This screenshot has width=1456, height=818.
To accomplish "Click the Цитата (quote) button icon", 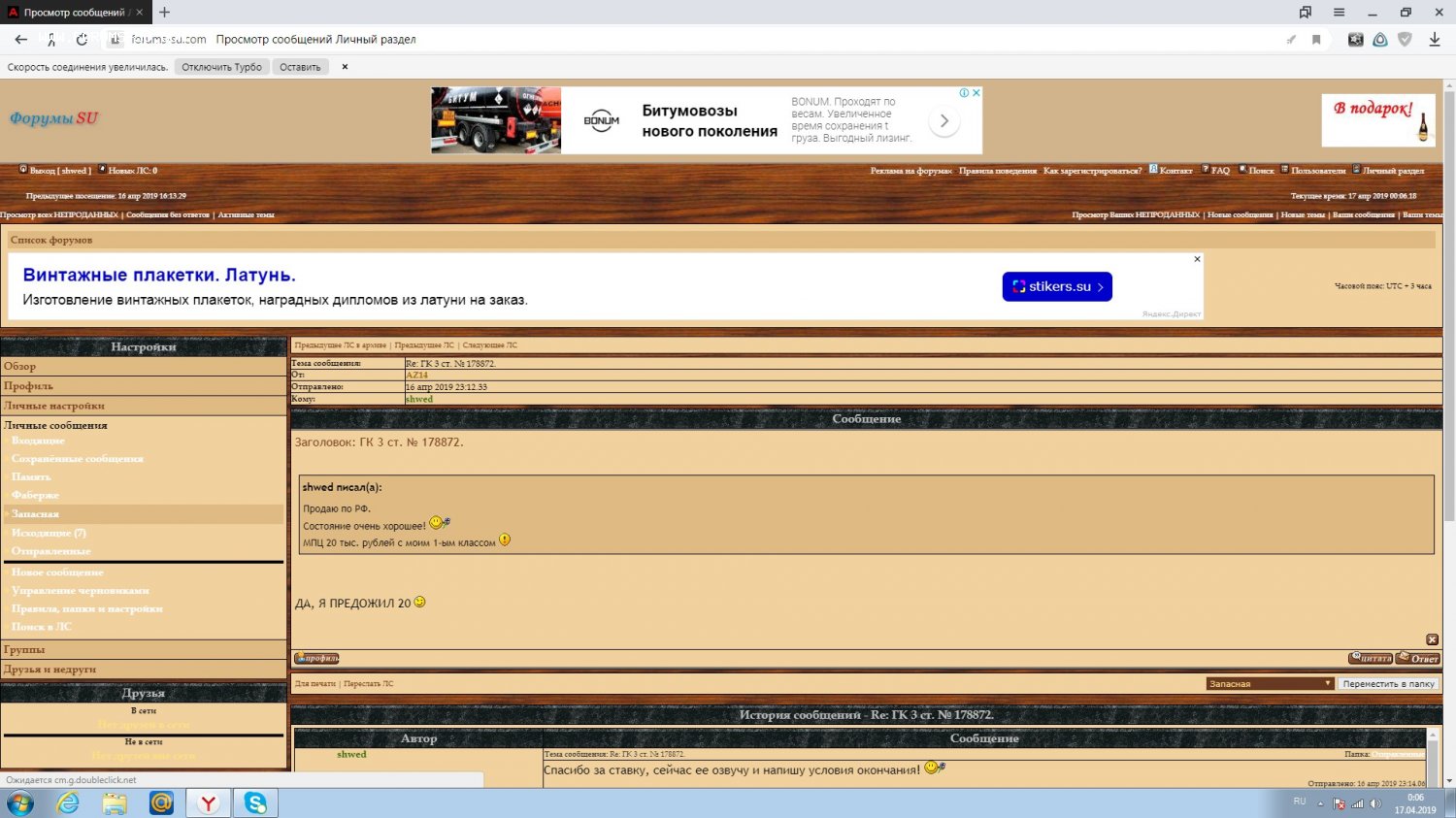I will [1370, 659].
